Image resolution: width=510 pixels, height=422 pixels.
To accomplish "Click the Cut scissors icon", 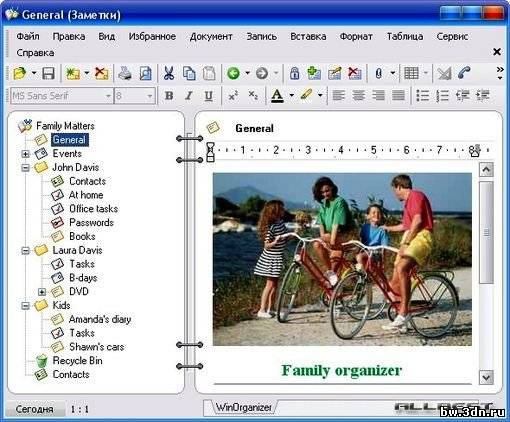I will [169, 73].
